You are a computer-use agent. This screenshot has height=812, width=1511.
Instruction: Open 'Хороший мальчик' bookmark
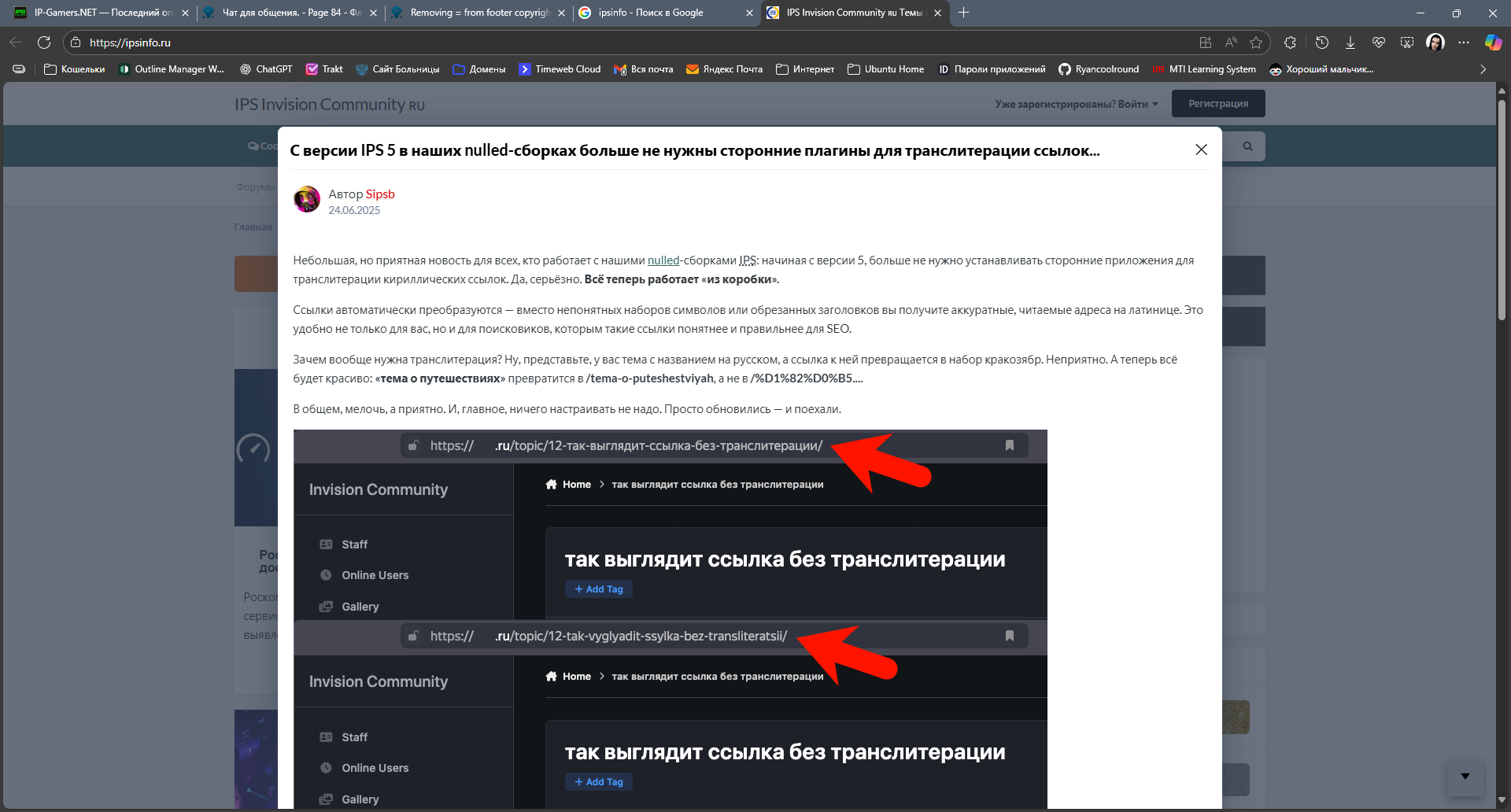coord(1321,69)
